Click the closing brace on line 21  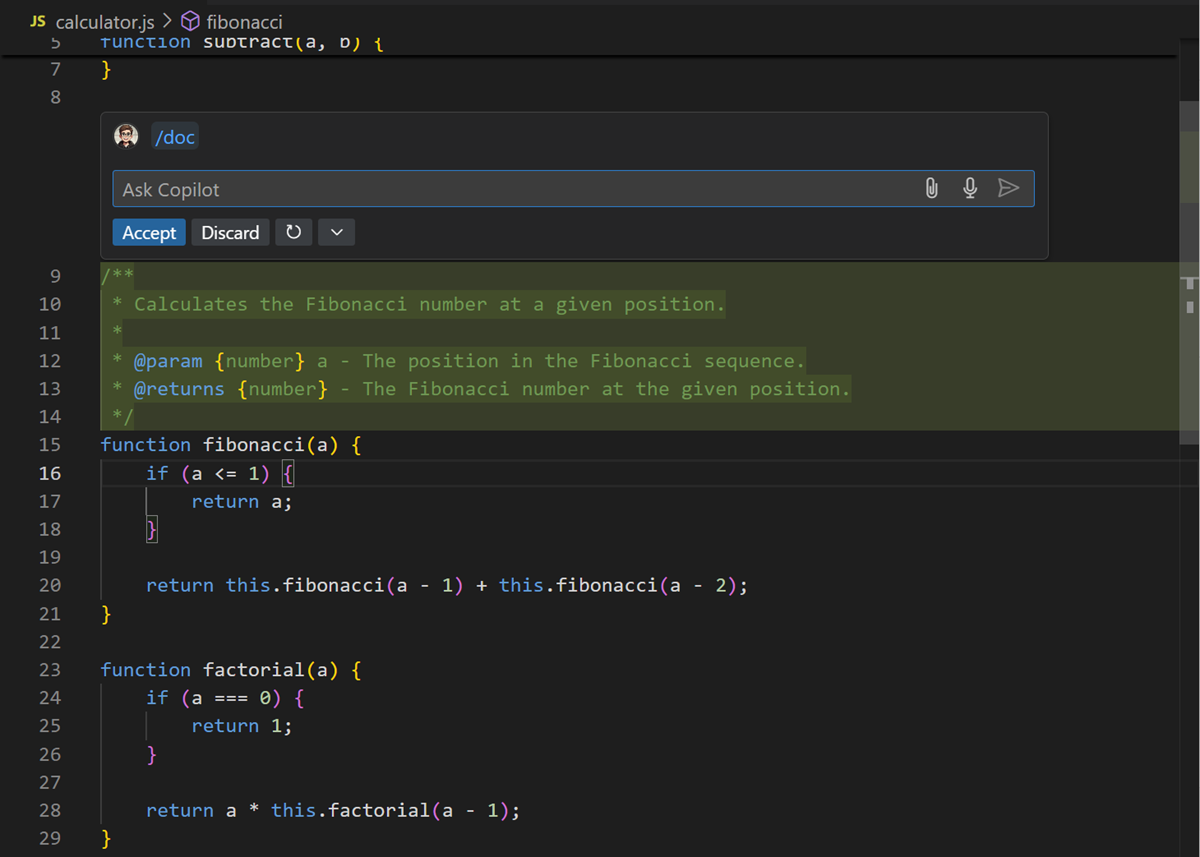point(106,614)
